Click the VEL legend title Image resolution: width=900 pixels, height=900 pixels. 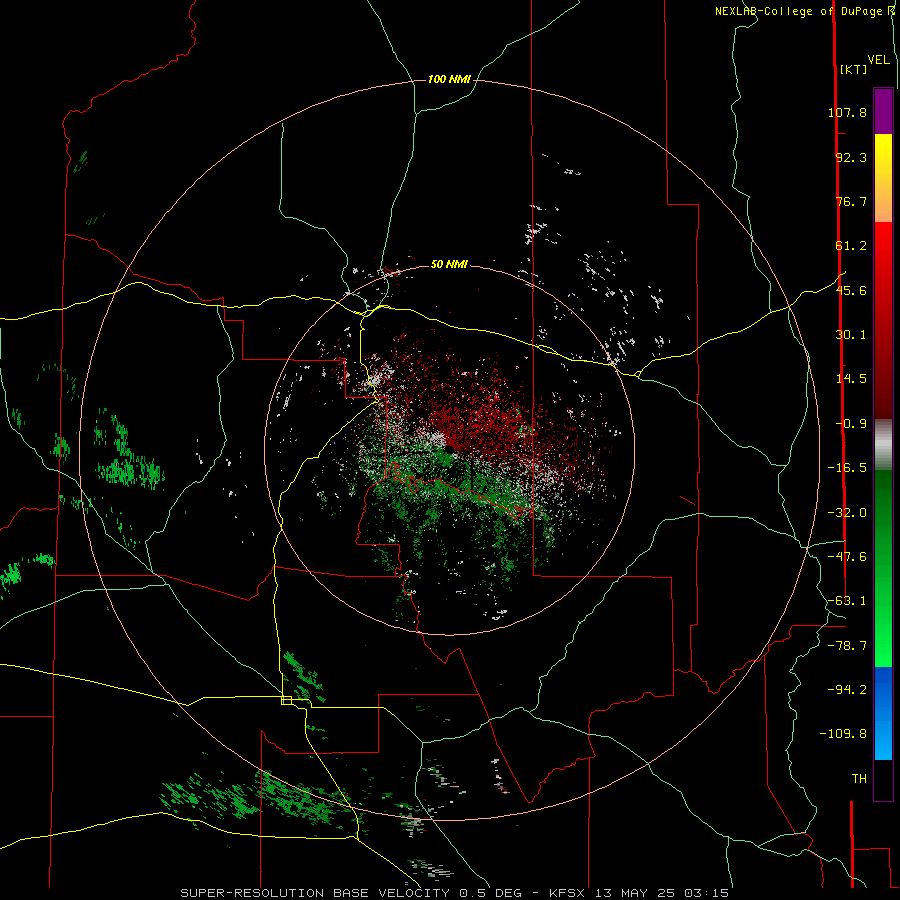pos(878,59)
